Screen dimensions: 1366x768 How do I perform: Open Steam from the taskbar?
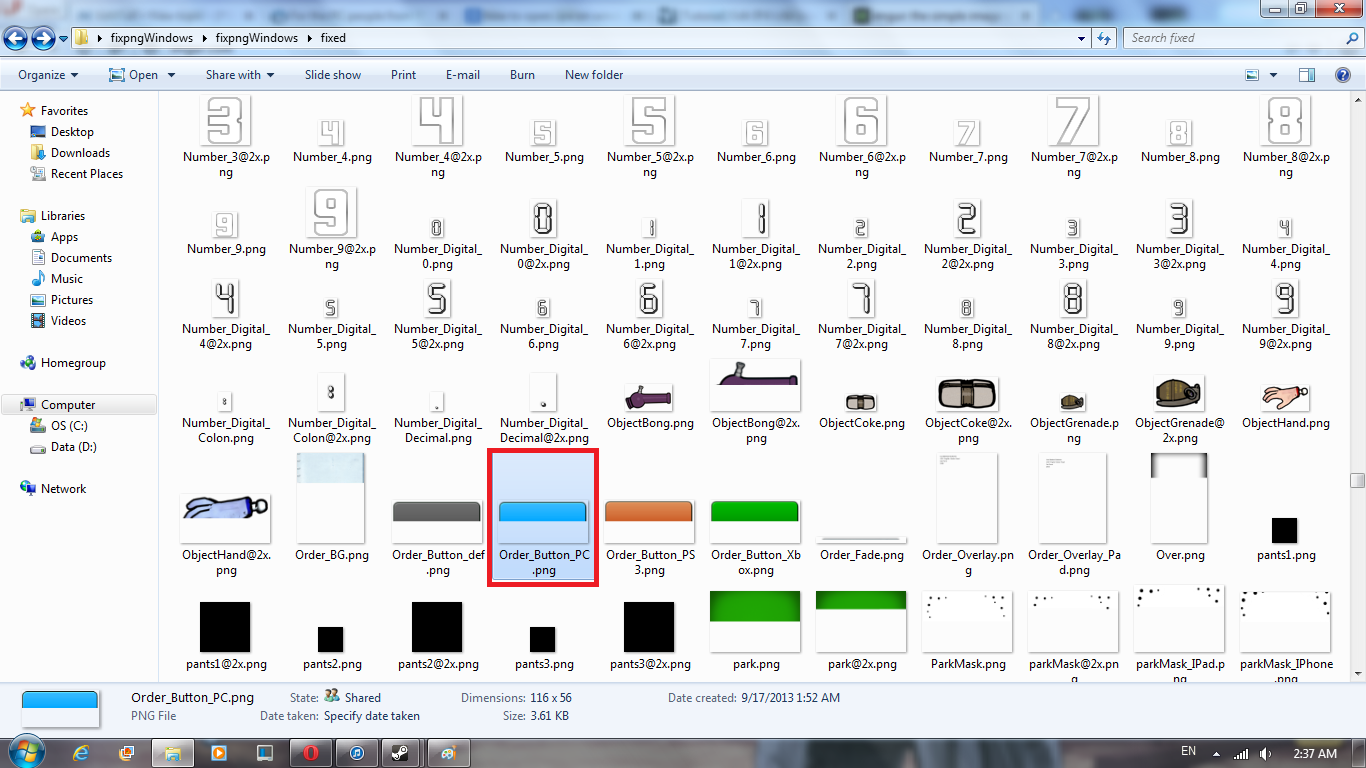pyautogui.click(x=399, y=752)
